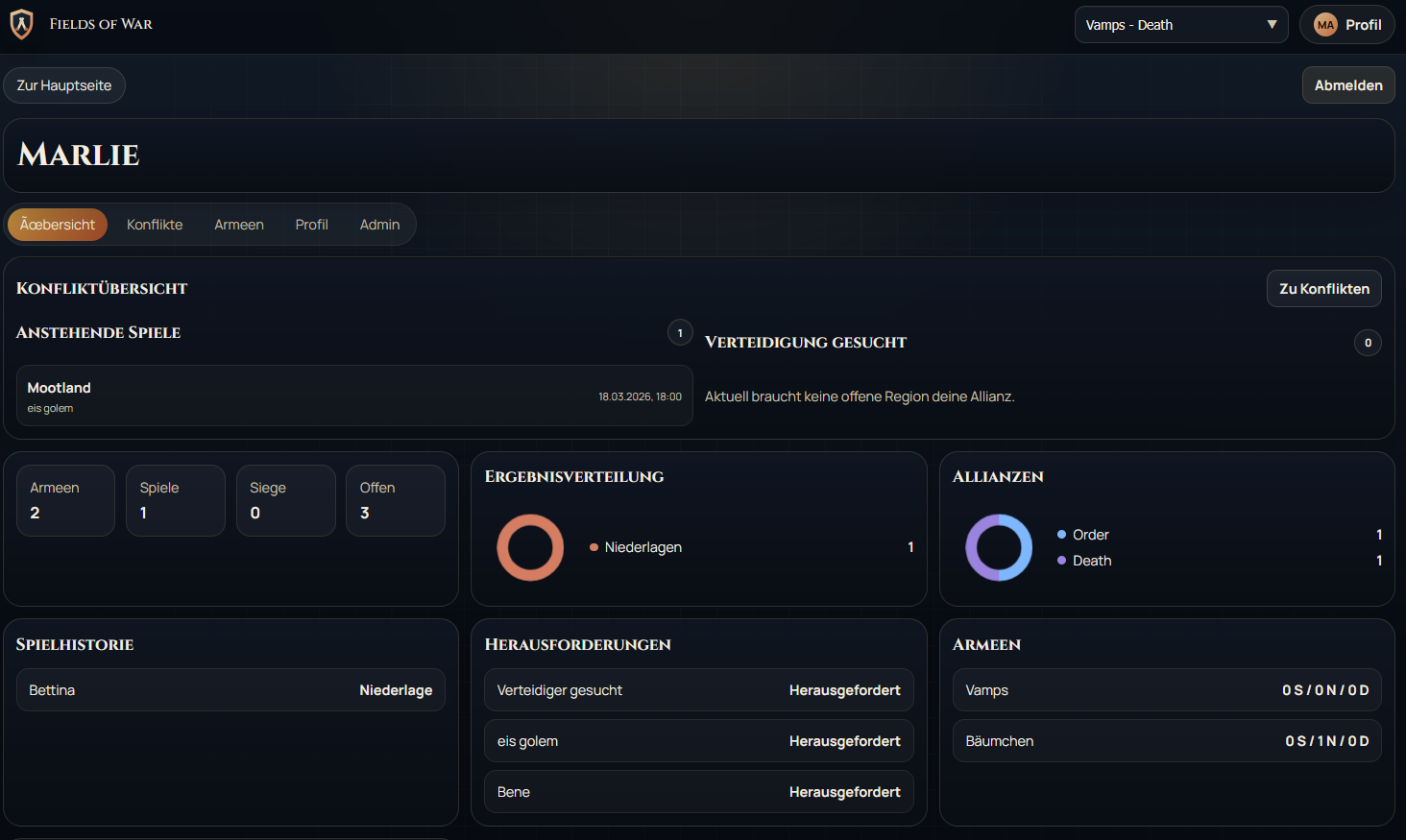This screenshot has width=1406, height=840.
Task: Select the Admin tab
Action: [379, 225]
